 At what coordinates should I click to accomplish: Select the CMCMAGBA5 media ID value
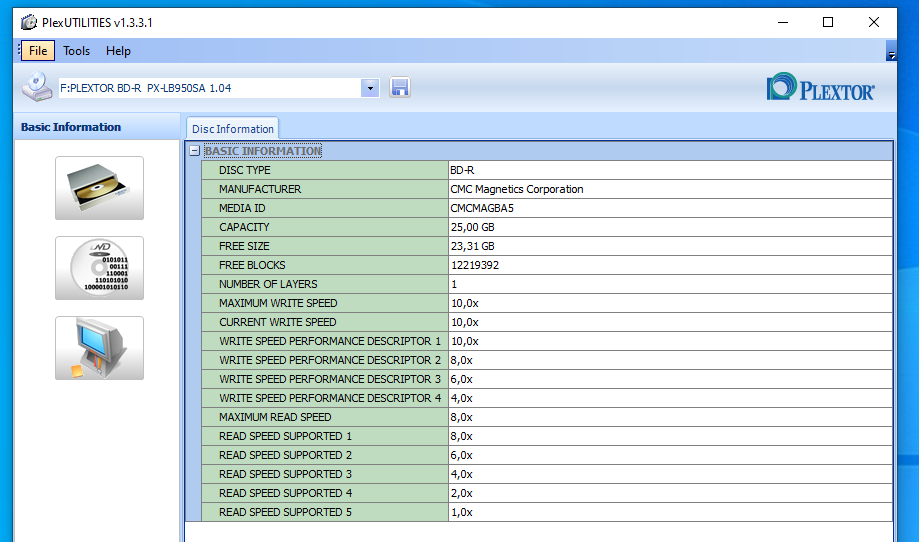[482, 208]
